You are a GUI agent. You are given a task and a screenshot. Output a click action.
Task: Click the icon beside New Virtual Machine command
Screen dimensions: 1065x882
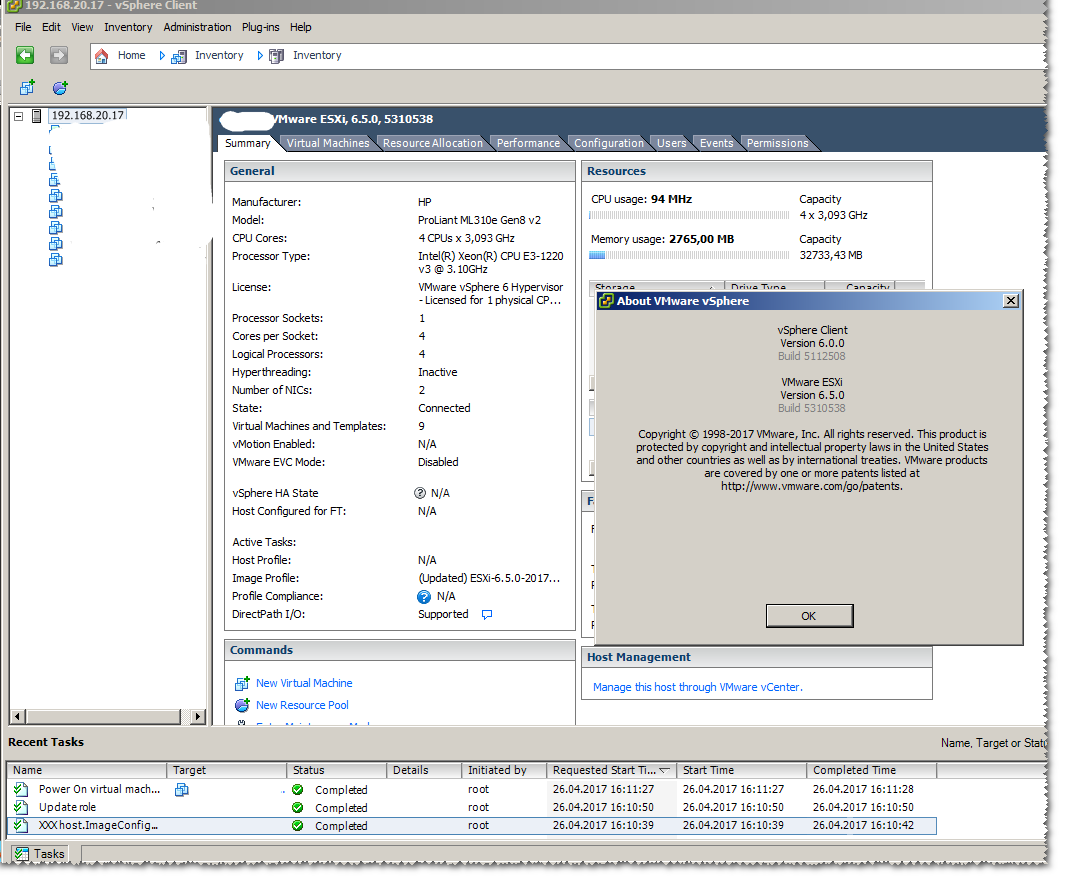pos(242,684)
